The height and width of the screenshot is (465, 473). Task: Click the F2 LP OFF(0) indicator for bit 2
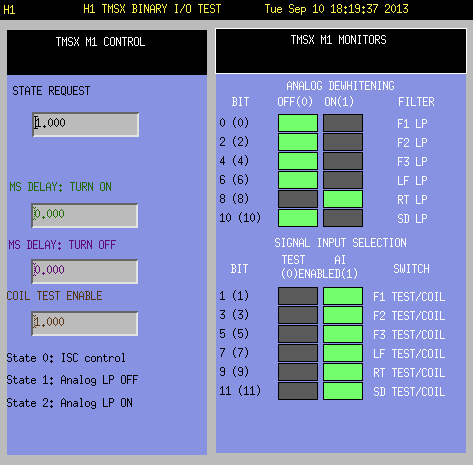[x=298, y=142]
